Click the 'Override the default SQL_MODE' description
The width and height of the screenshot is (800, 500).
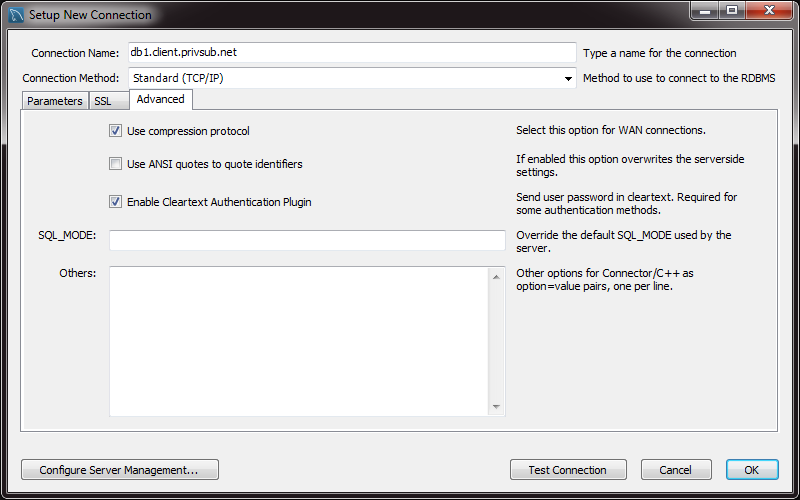tap(623, 241)
